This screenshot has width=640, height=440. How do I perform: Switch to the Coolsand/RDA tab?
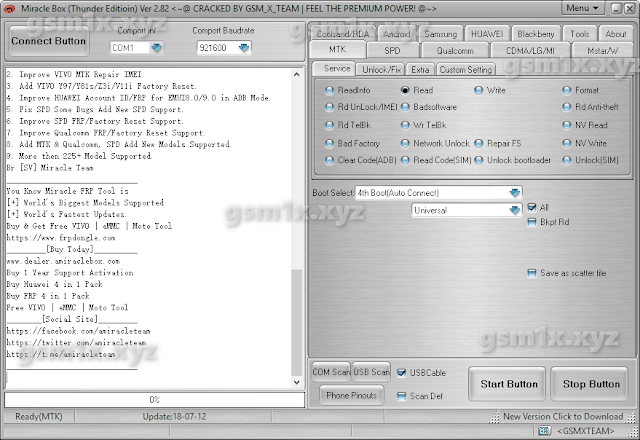[343, 34]
